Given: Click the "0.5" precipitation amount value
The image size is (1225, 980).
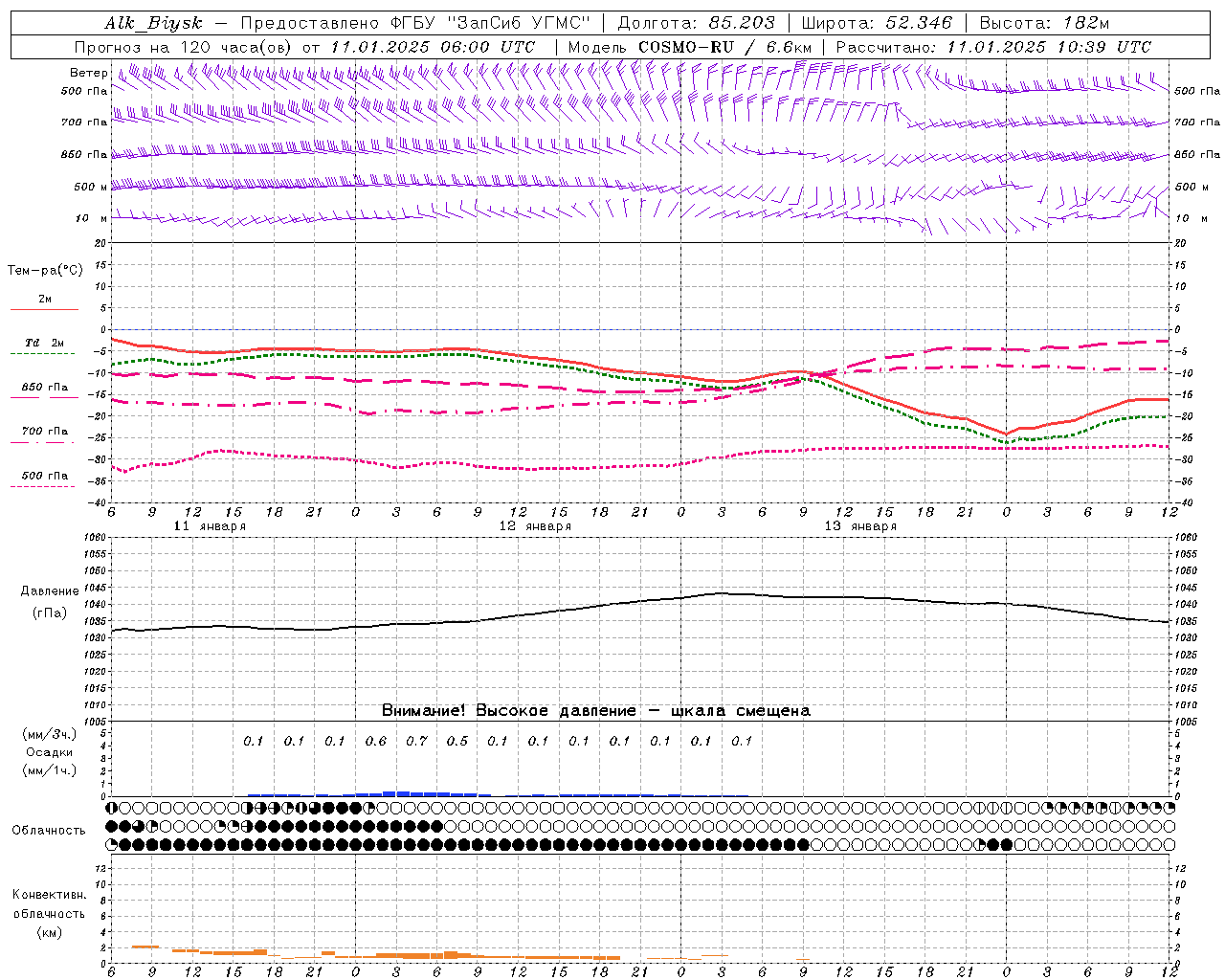Looking at the screenshot, I should tap(457, 741).
